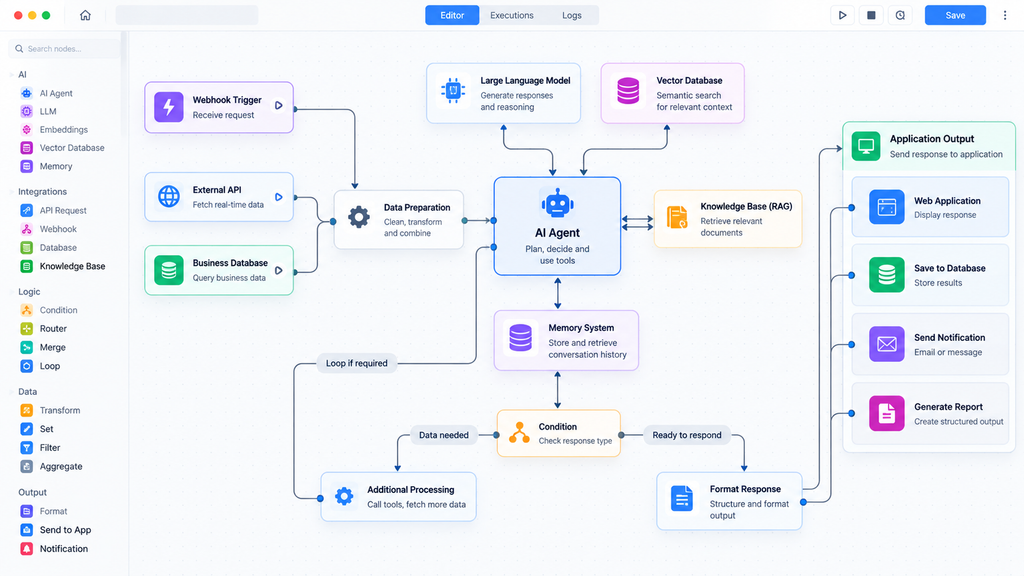Select the AI Agent robot node on canvas
The height and width of the screenshot is (576, 1024).
557,226
